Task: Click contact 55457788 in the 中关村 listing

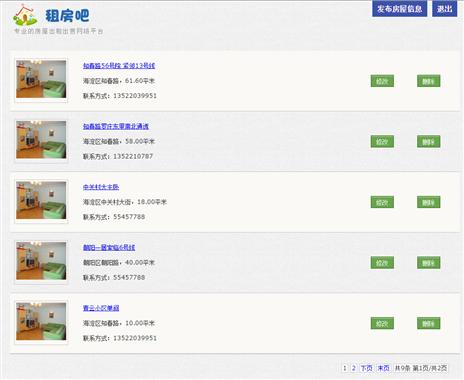Action: 129,217
